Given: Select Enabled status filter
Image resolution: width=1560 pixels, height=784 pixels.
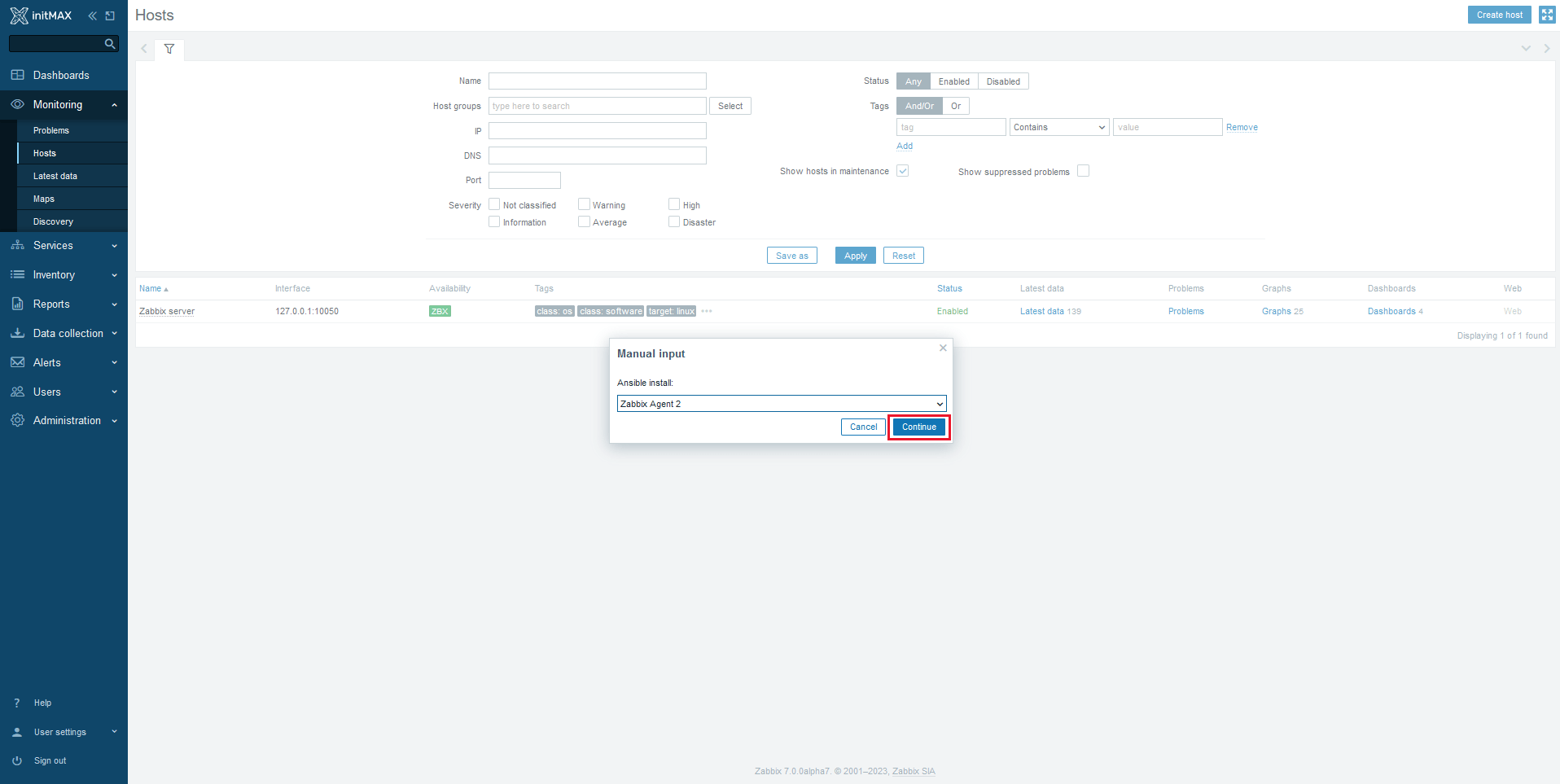Looking at the screenshot, I should [x=953, y=81].
